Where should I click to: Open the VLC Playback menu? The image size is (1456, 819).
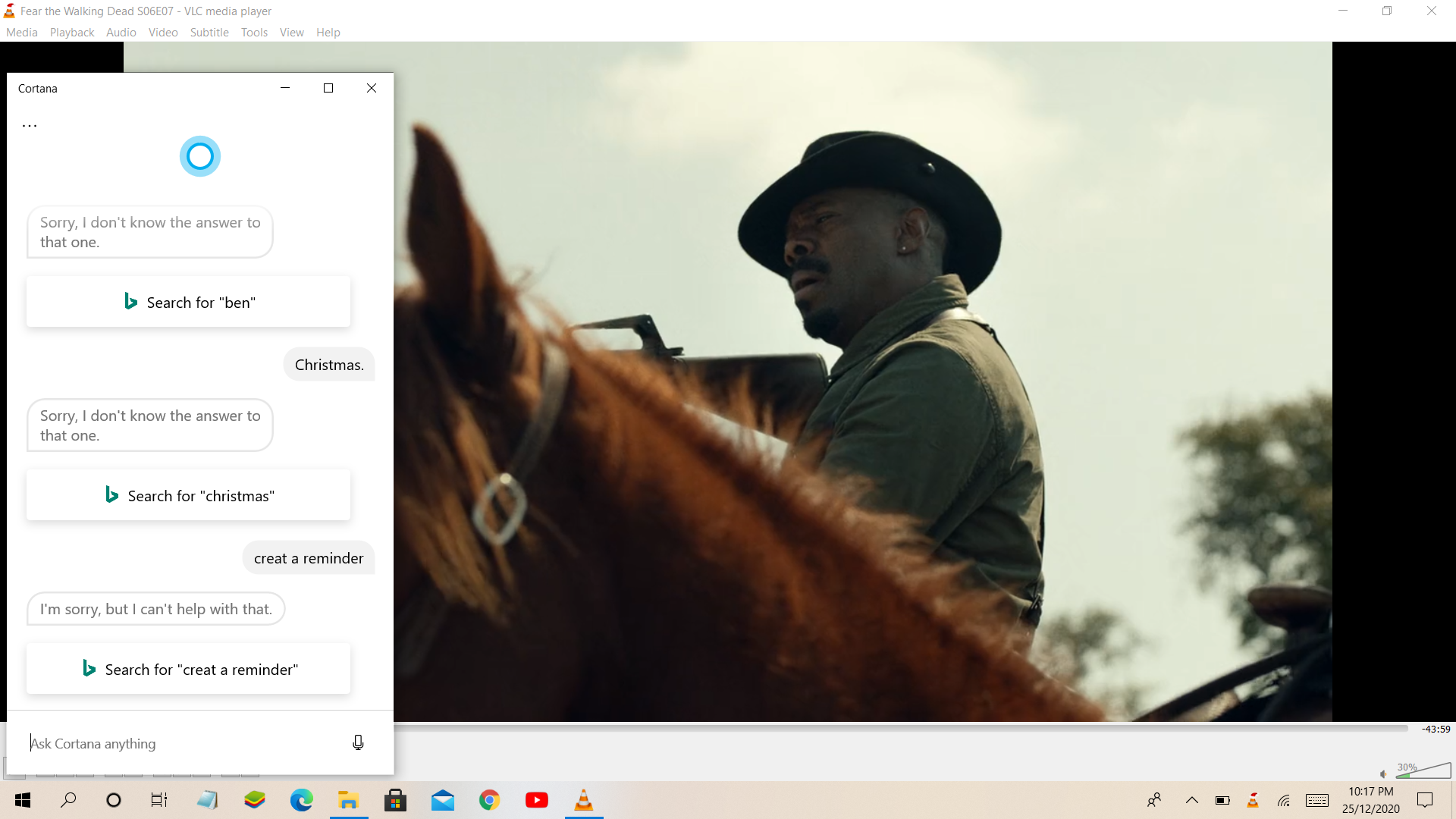pos(72,33)
